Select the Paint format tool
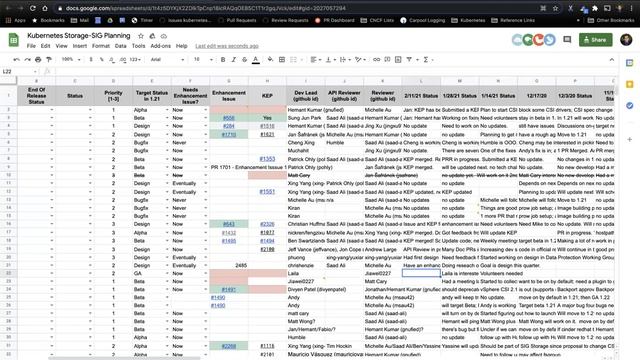The image size is (640, 360). tap(49, 60)
